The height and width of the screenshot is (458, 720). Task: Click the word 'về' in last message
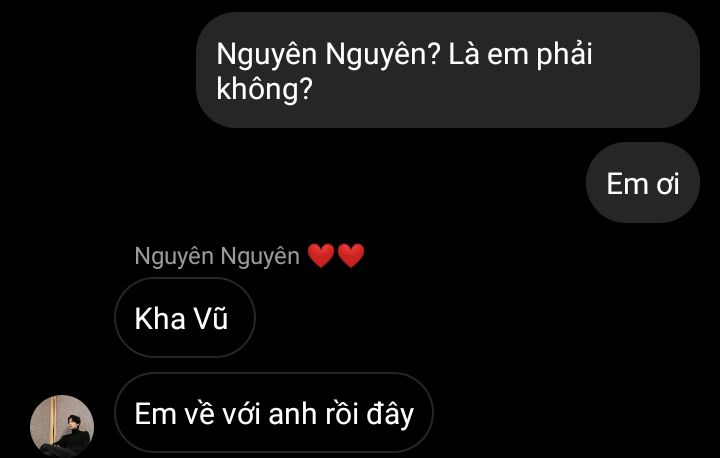coord(199,413)
